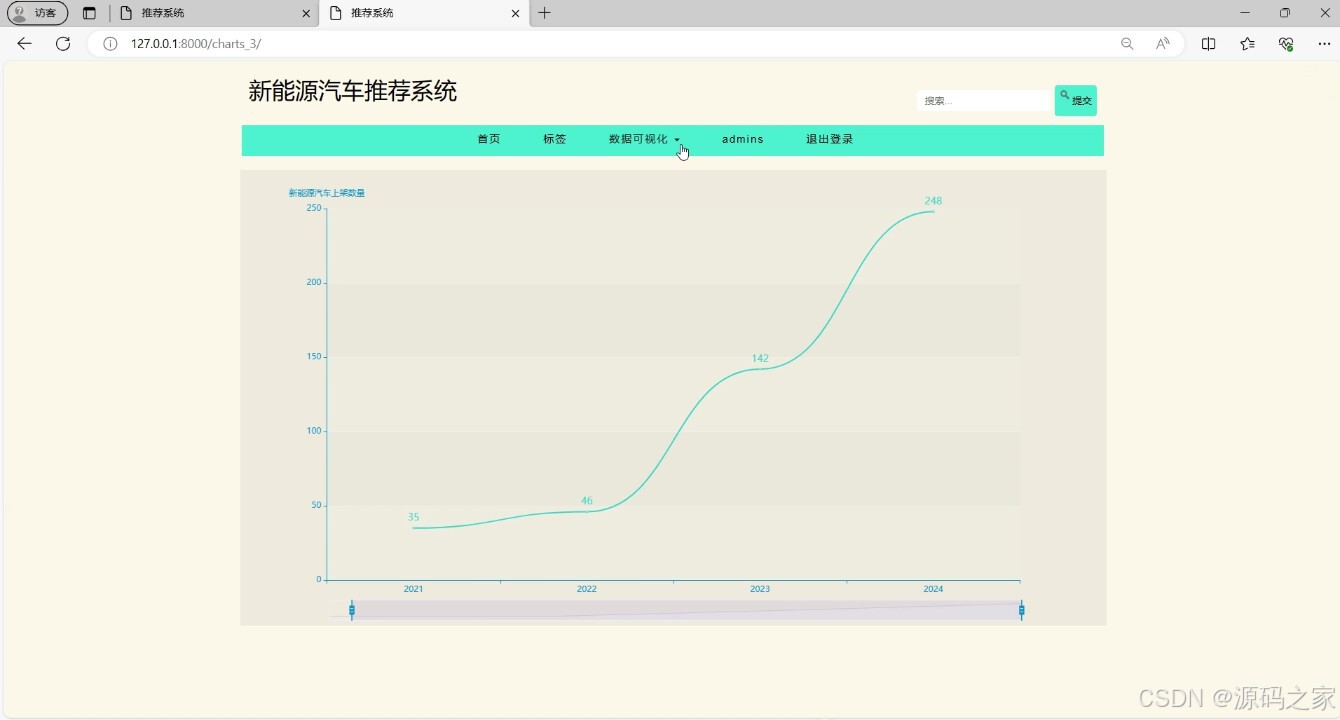
Task: Click the 50 y-axis value
Action: 316,505
